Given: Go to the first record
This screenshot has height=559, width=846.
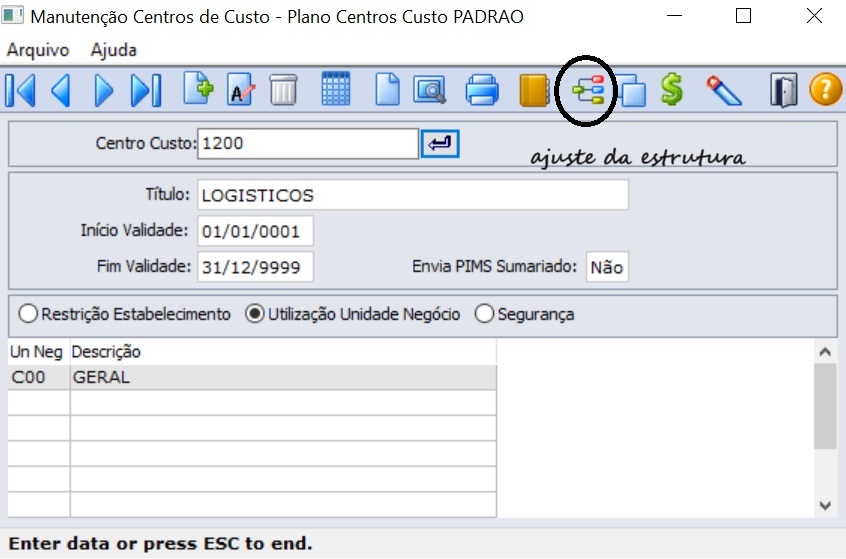Looking at the screenshot, I should coord(21,90).
